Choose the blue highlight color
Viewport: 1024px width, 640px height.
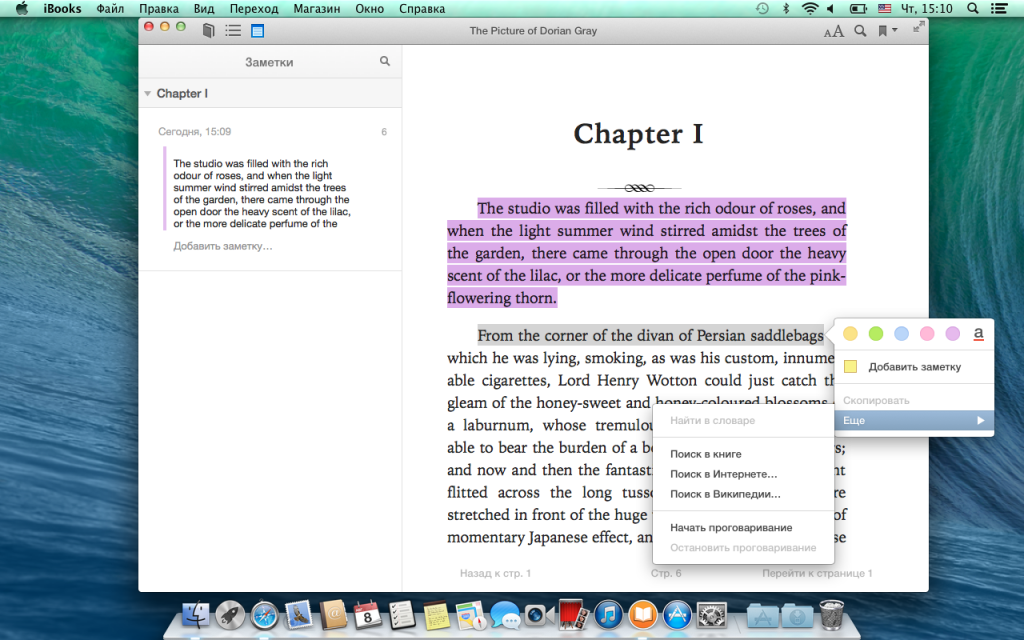(901, 334)
